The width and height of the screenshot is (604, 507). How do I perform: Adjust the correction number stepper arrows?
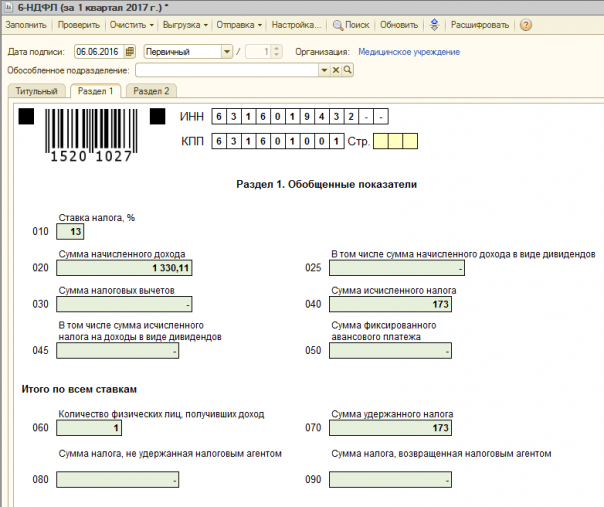coord(277,51)
